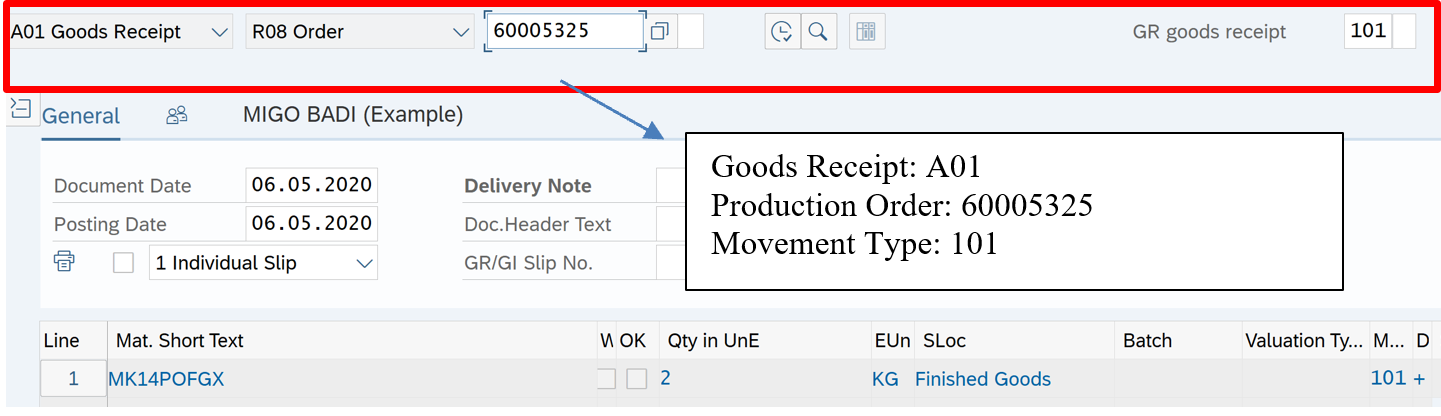The height and width of the screenshot is (416, 1441).
Task: Click the collapse header data icon
Action: pos(20,108)
